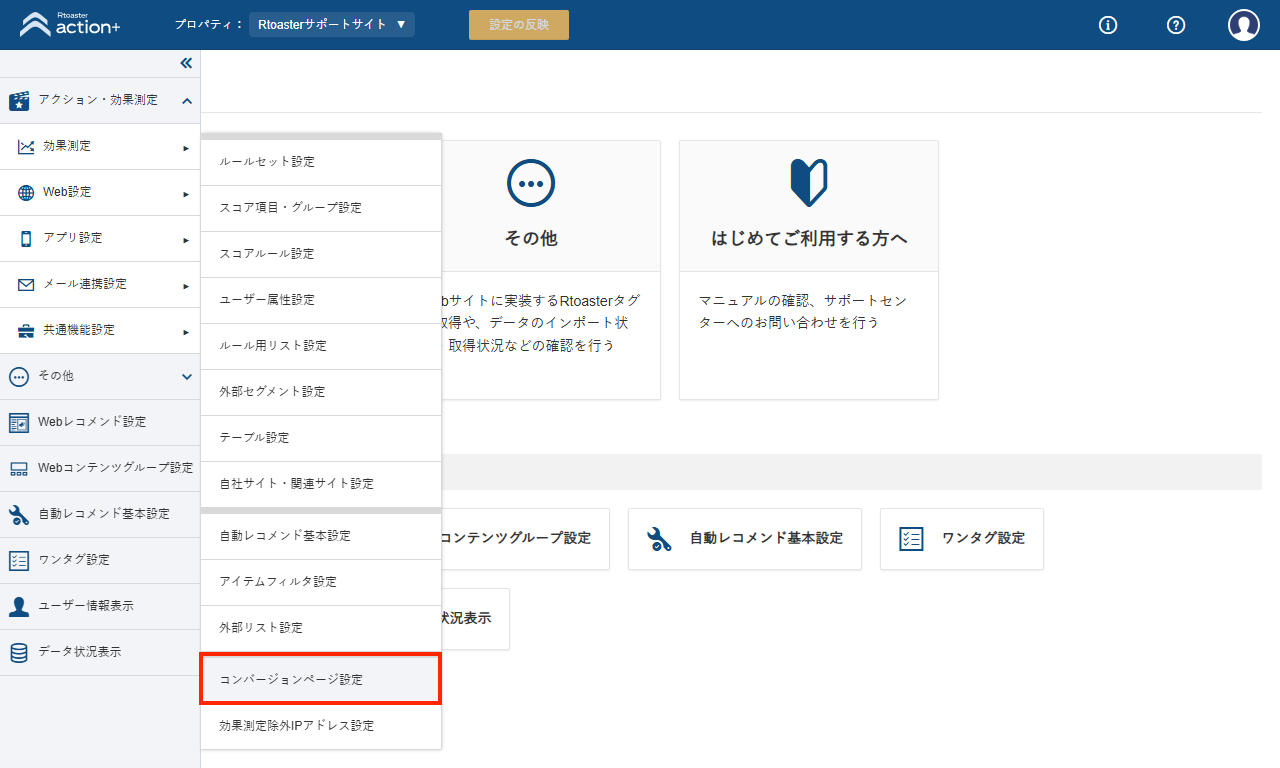Click the ワンタグ設定 checklist icon in sidebar
The width and height of the screenshot is (1280, 768).
[x=19, y=561]
